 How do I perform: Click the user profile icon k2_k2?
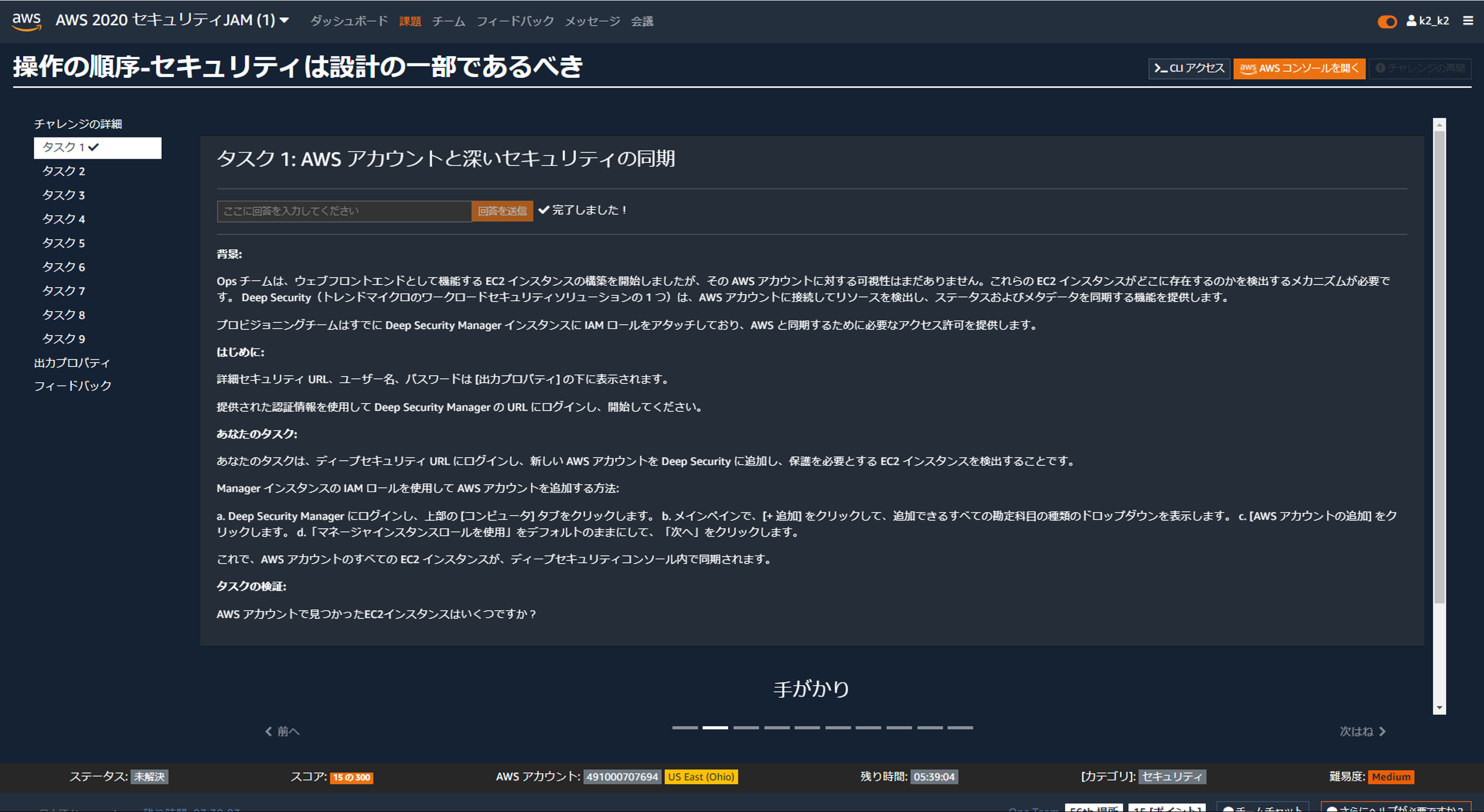1427,21
